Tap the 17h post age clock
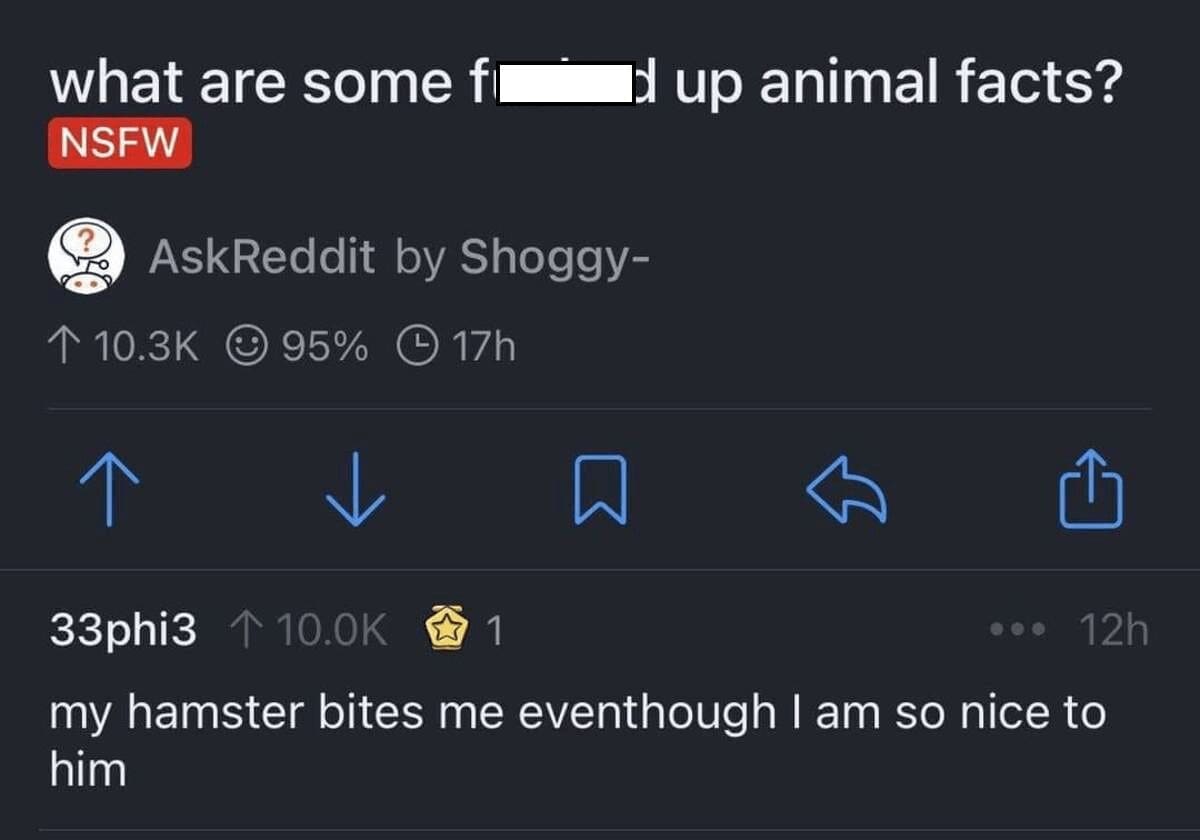This screenshot has height=840, width=1200. pyautogui.click(x=417, y=347)
